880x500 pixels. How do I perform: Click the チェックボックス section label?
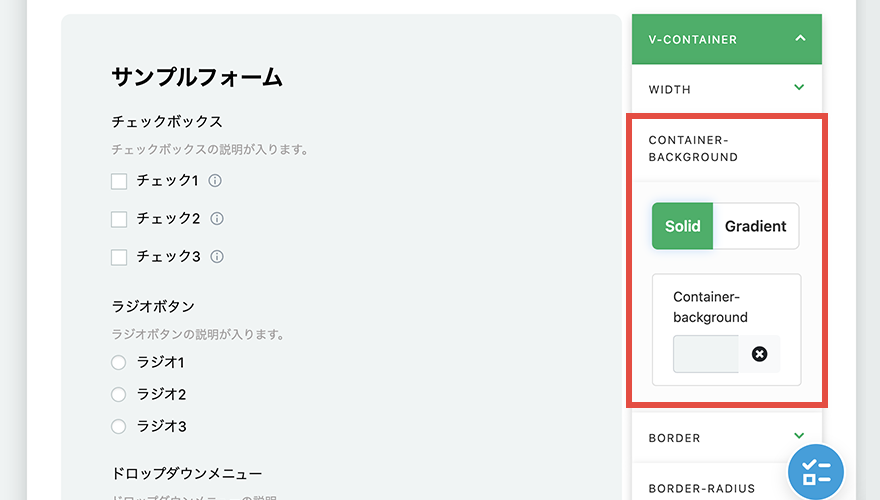pyautogui.click(x=167, y=122)
